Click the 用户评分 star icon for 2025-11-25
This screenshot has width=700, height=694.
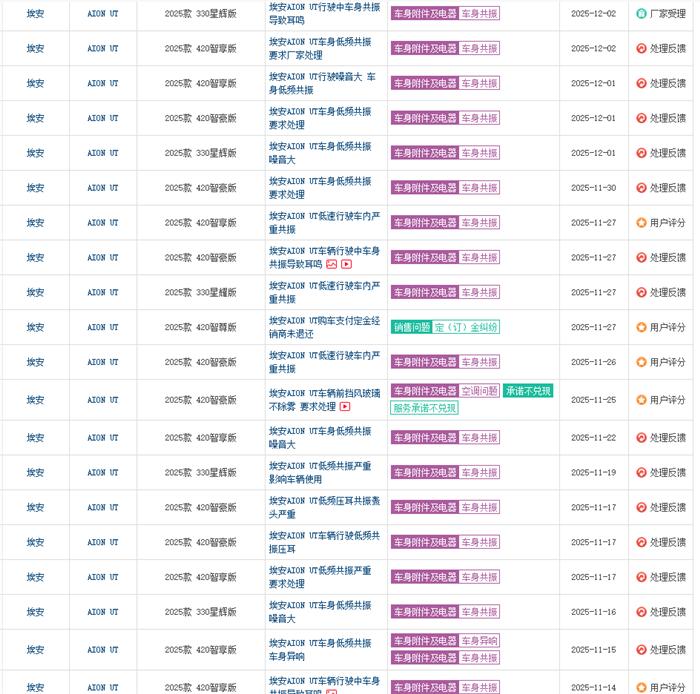pyautogui.click(x=641, y=400)
